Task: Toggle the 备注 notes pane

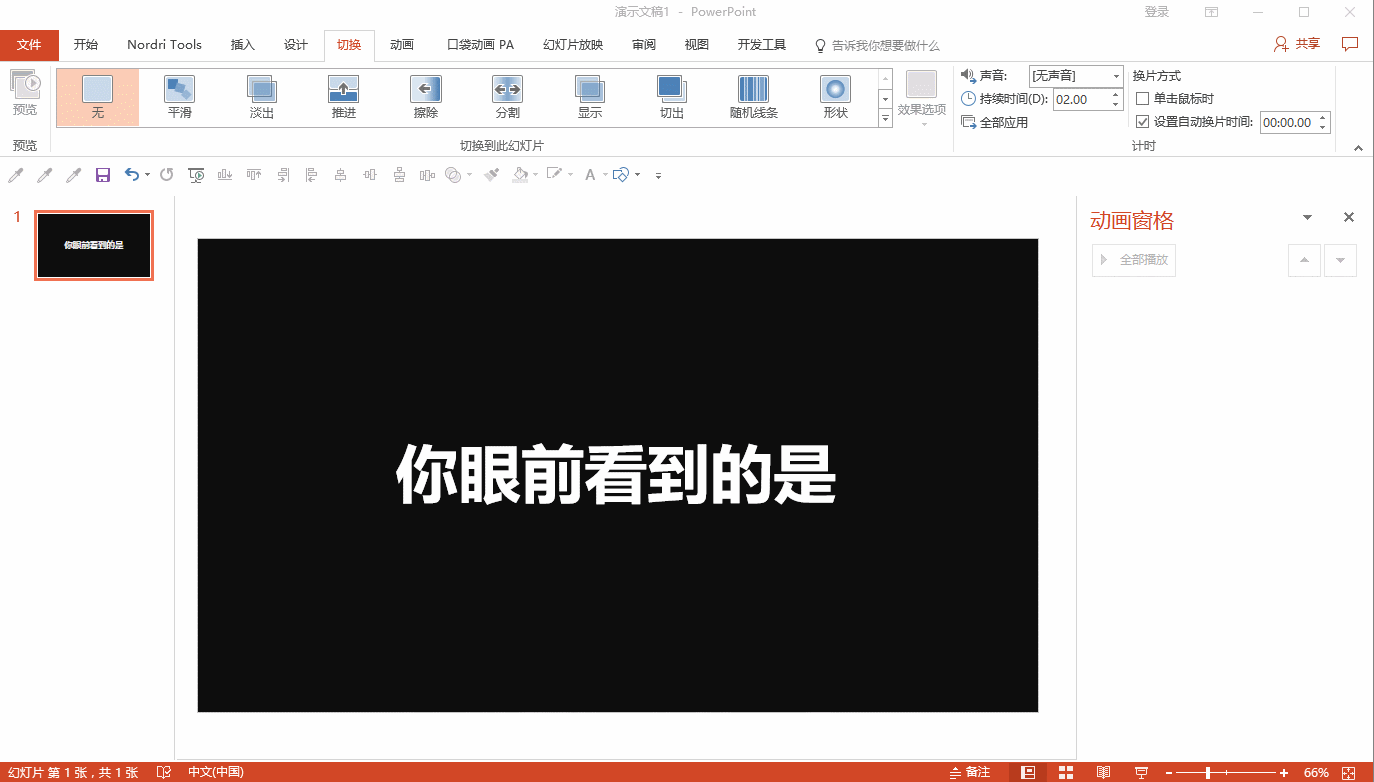Action: point(970,773)
